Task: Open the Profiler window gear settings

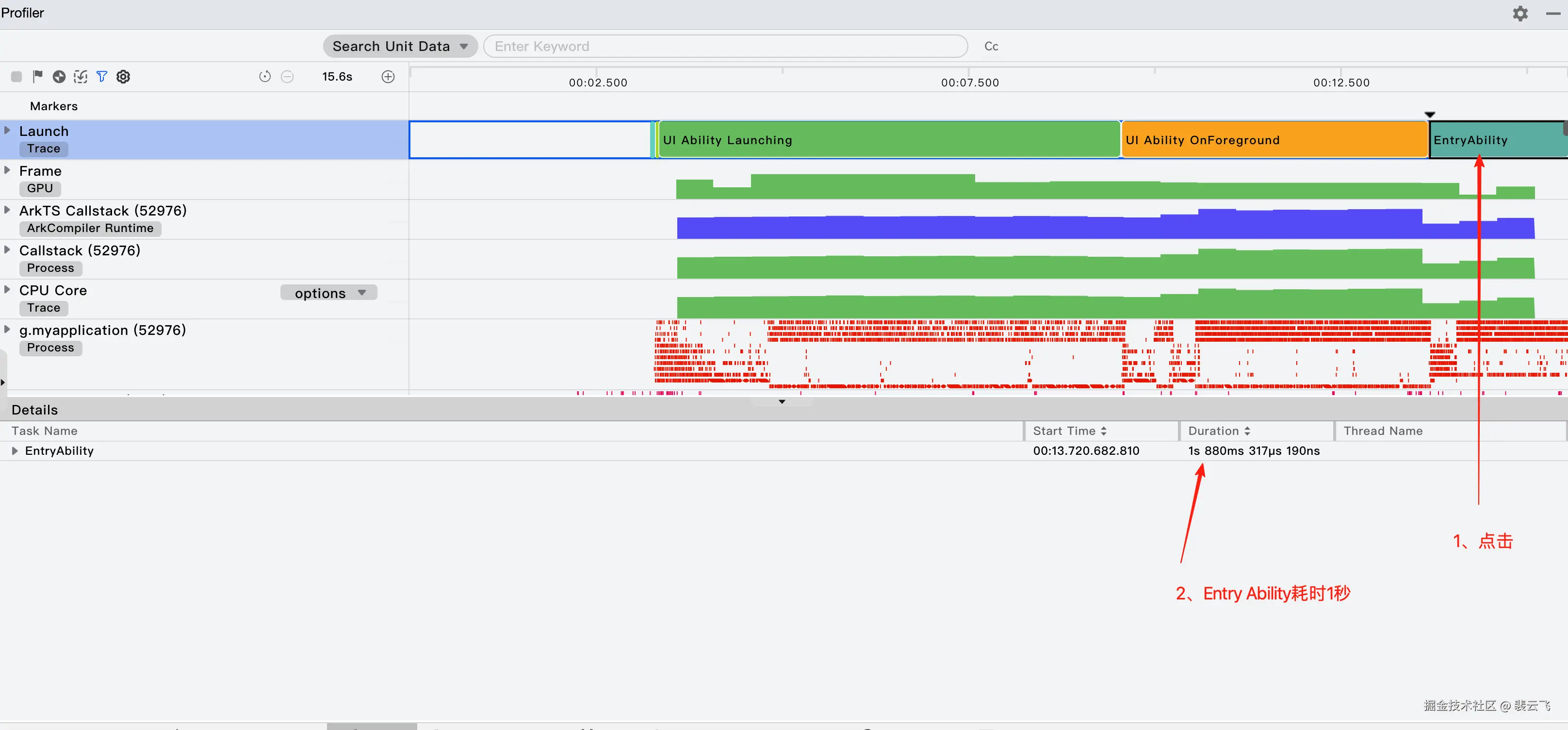Action: [x=1520, y=14]
